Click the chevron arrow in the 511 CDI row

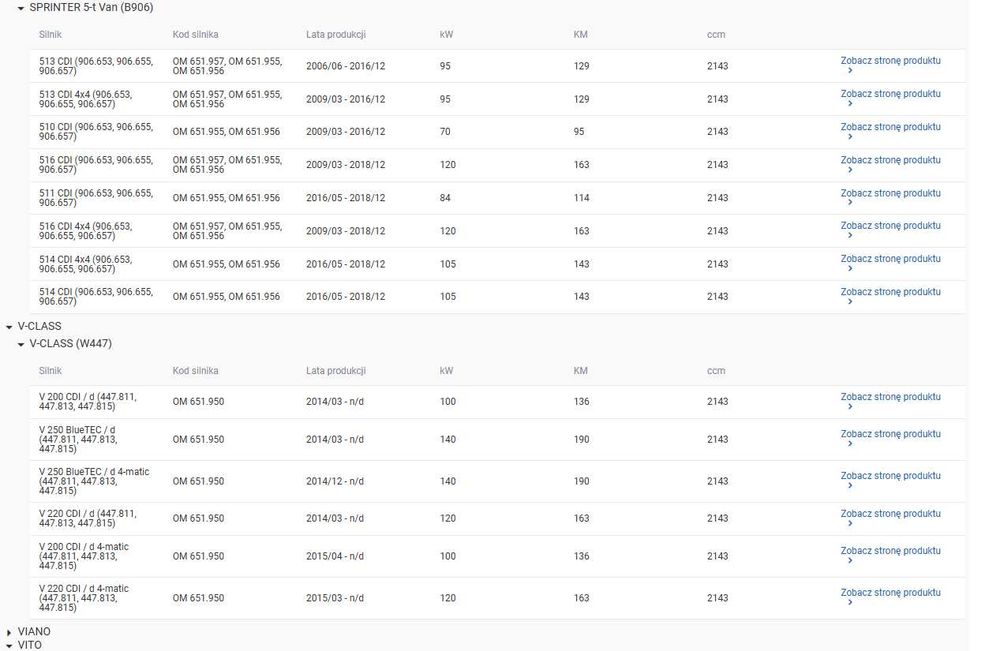(x=850, y=202)
